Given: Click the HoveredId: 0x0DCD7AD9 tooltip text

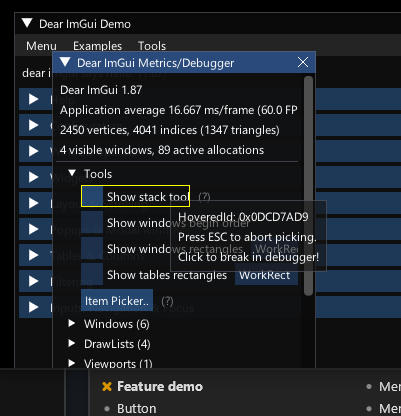Looking at the screenshot, I should pos(243,217).
